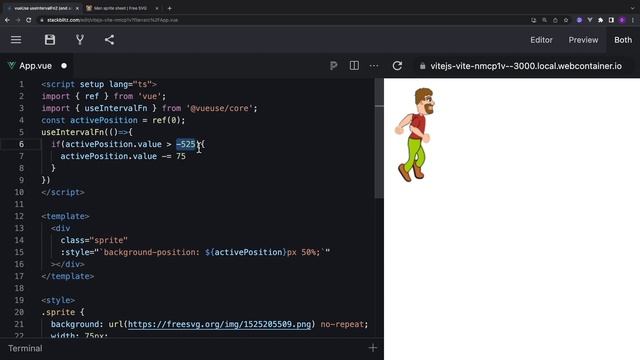Click line number 15 in the gutter
This screenshot has height=360, width=640.
19,252
